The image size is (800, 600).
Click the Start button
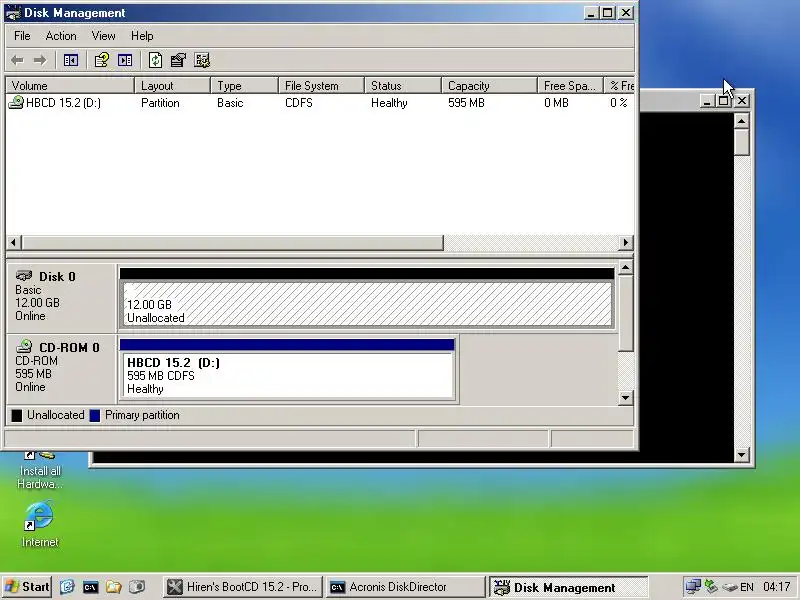(27, 587)
